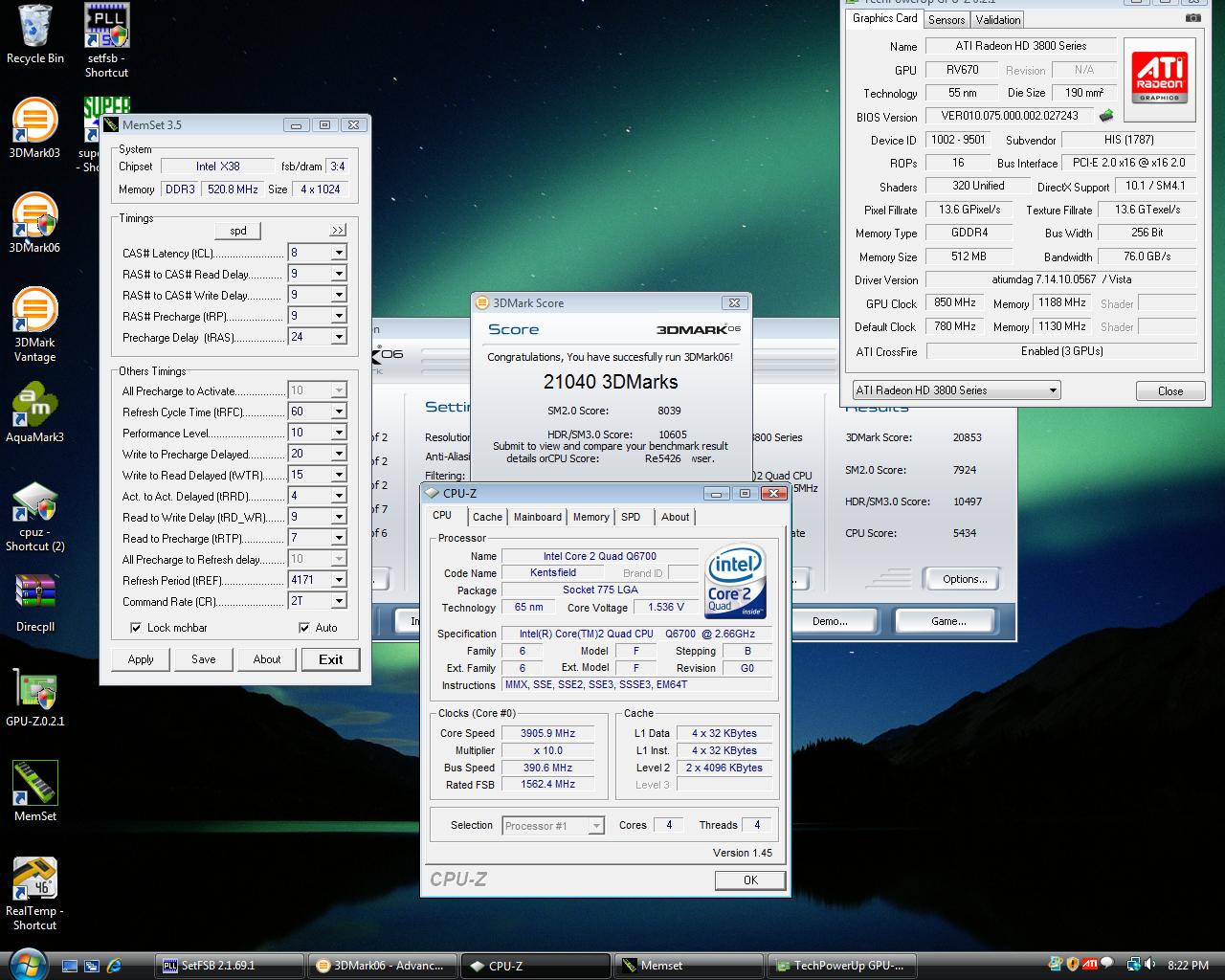Click the security shield tray icon

pos(1073,965)
